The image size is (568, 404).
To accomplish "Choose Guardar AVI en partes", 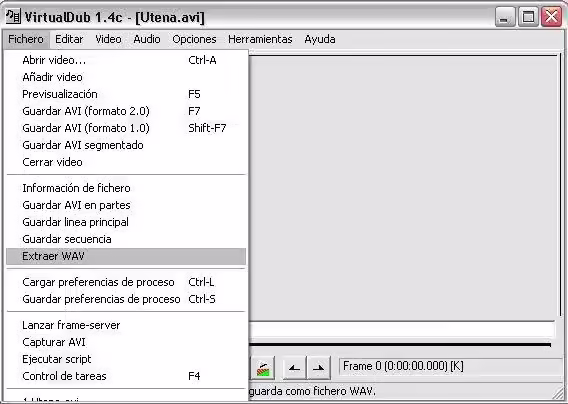I will point(126,205).
